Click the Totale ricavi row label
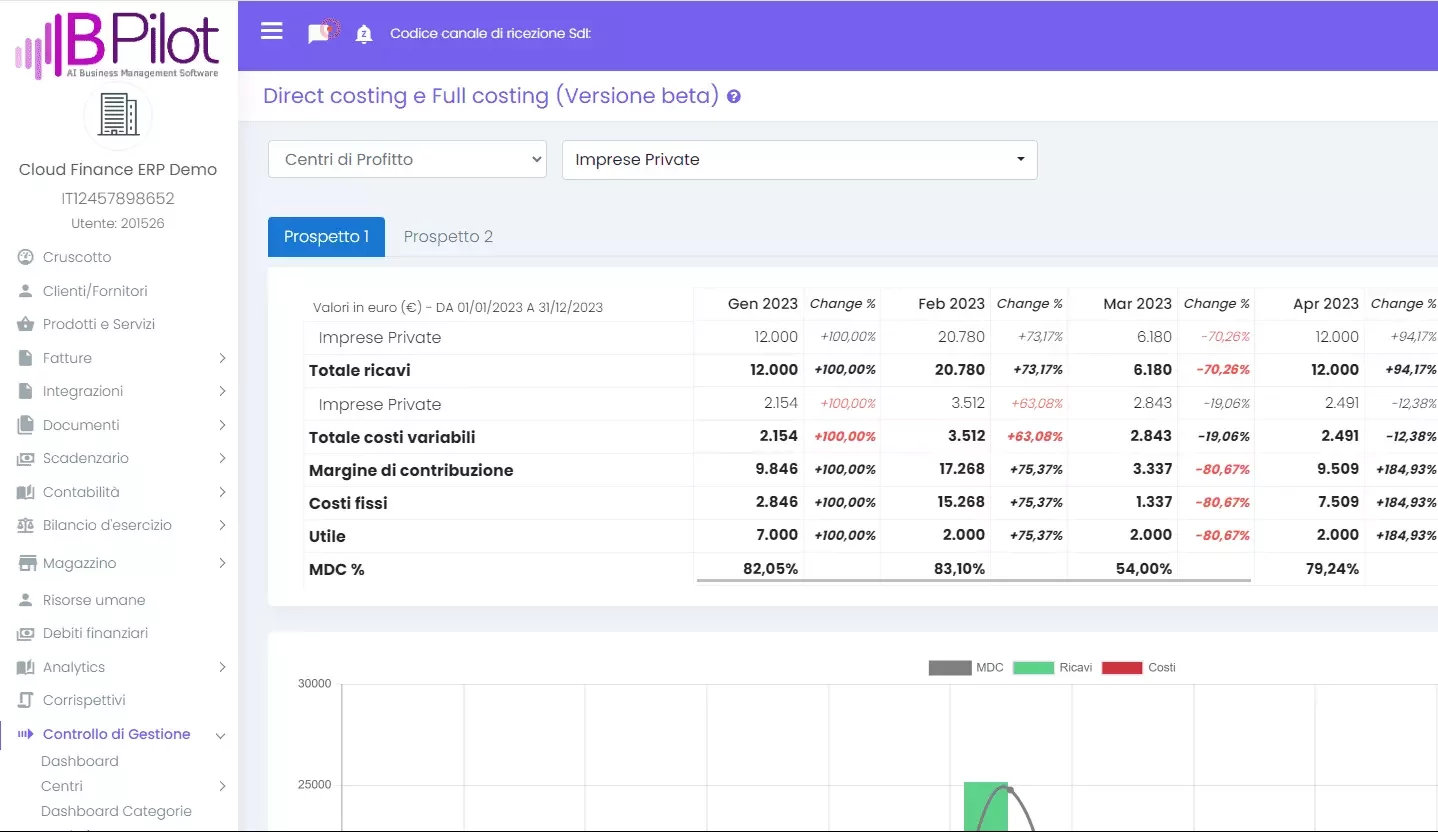 360,370
